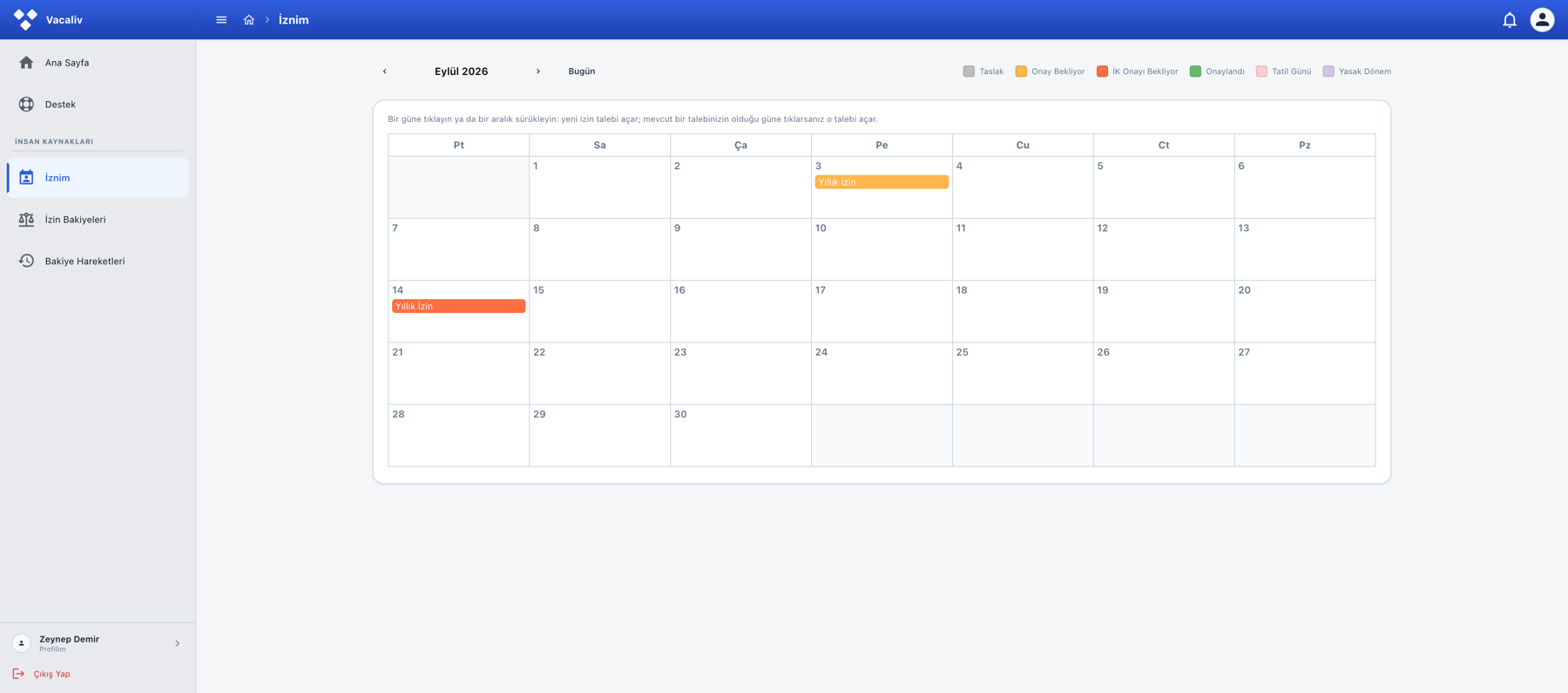The width and height of the screenshot is (1568, 693).
Task: Select day 30 in the calendar
Action: click(x=740, y=435)
